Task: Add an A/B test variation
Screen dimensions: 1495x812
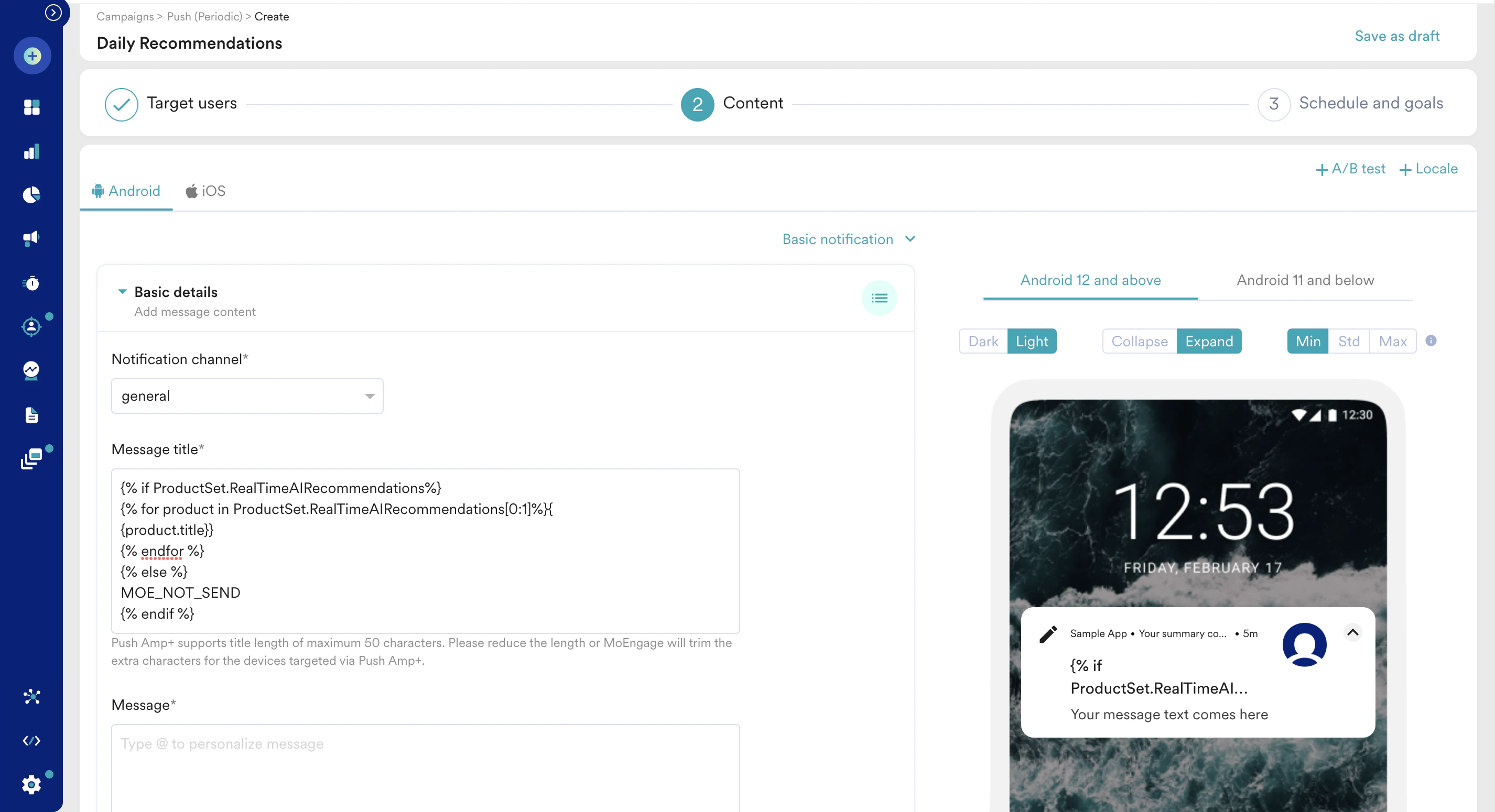Action: click(x=1350, y=169)
